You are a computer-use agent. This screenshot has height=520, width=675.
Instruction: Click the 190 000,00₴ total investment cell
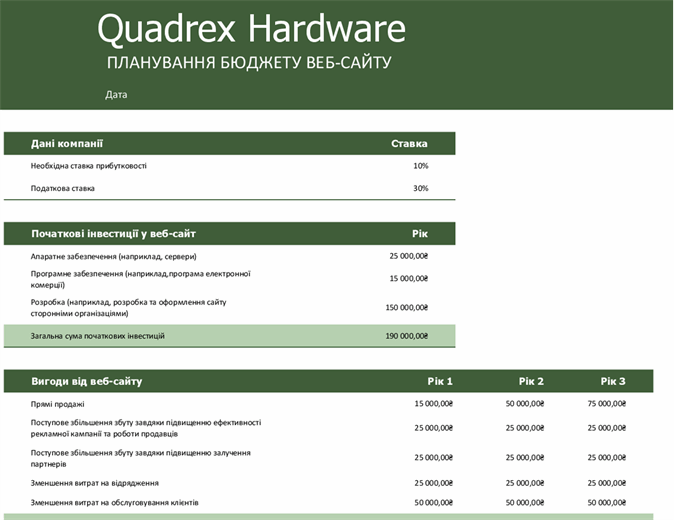point(406,336)
